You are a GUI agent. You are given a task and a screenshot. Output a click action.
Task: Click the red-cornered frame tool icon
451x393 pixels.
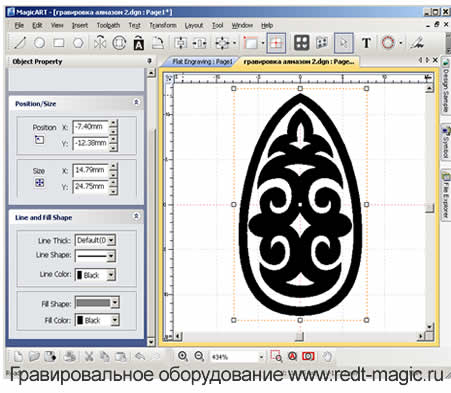click(x=251, y=43)
